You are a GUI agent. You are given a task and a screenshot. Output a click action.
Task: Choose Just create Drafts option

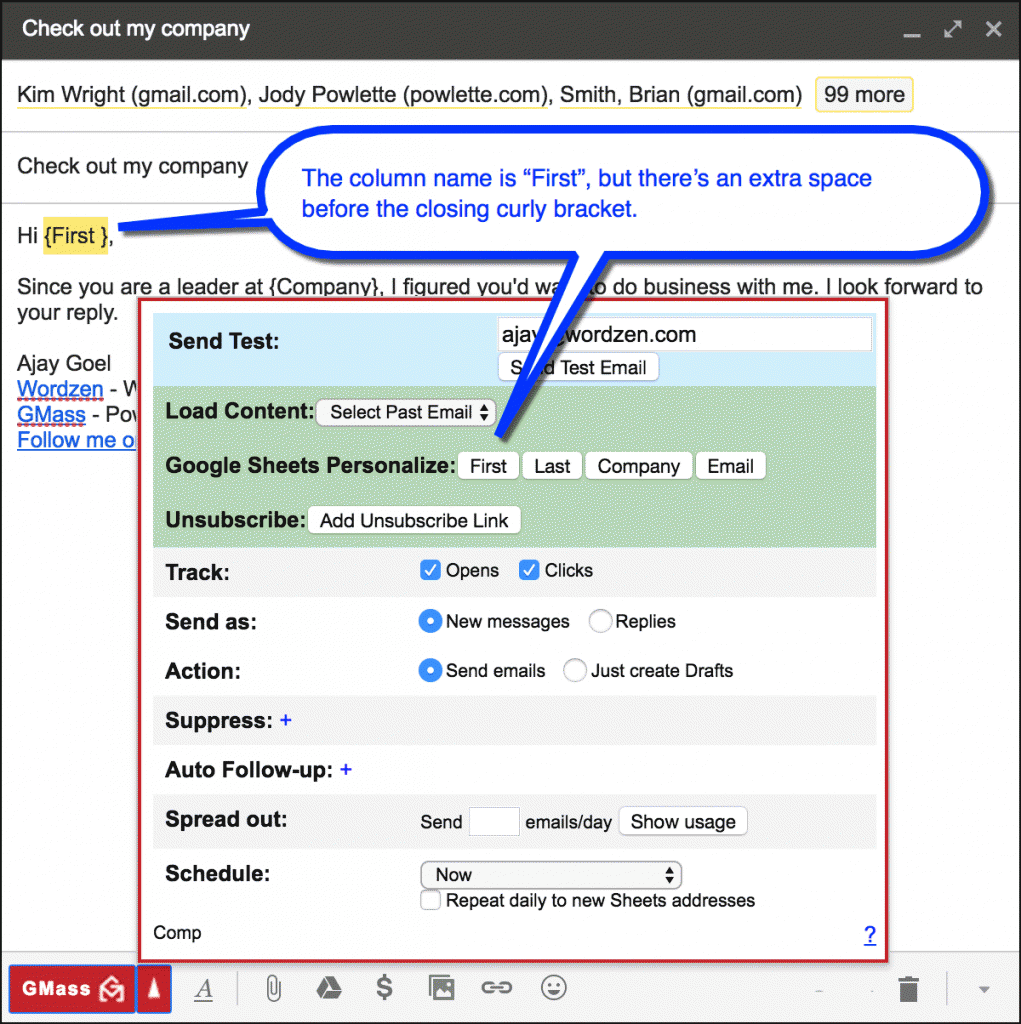click(575, 670)
